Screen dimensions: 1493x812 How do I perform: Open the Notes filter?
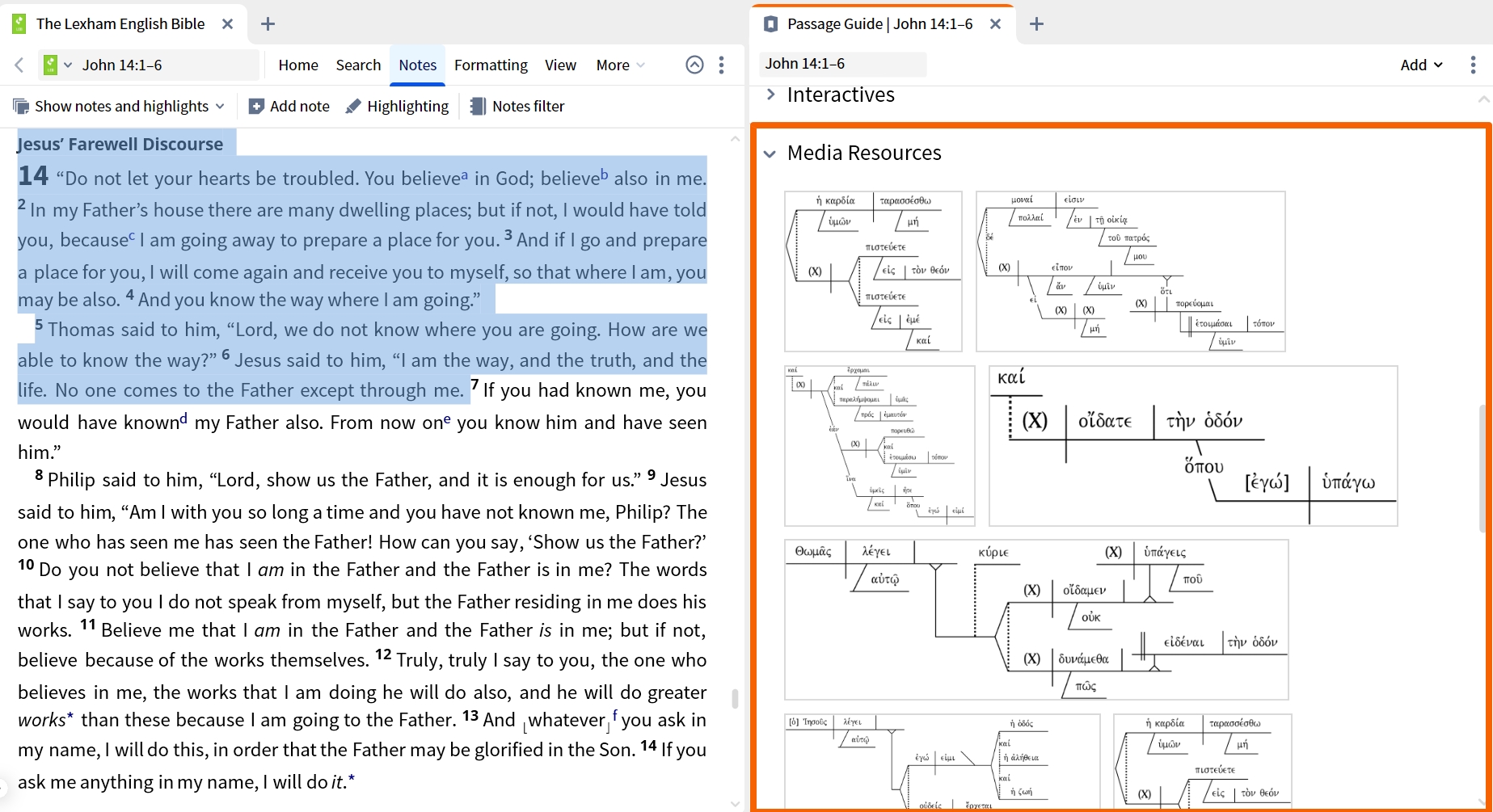[x=517, y=106]
